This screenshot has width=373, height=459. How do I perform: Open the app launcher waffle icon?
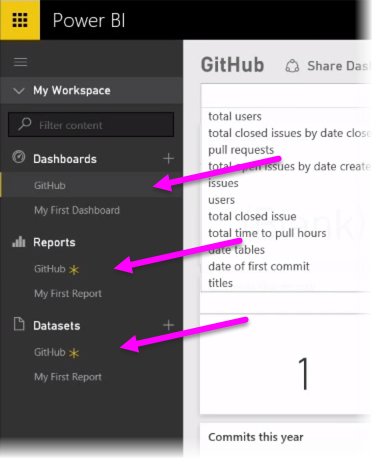20,20
